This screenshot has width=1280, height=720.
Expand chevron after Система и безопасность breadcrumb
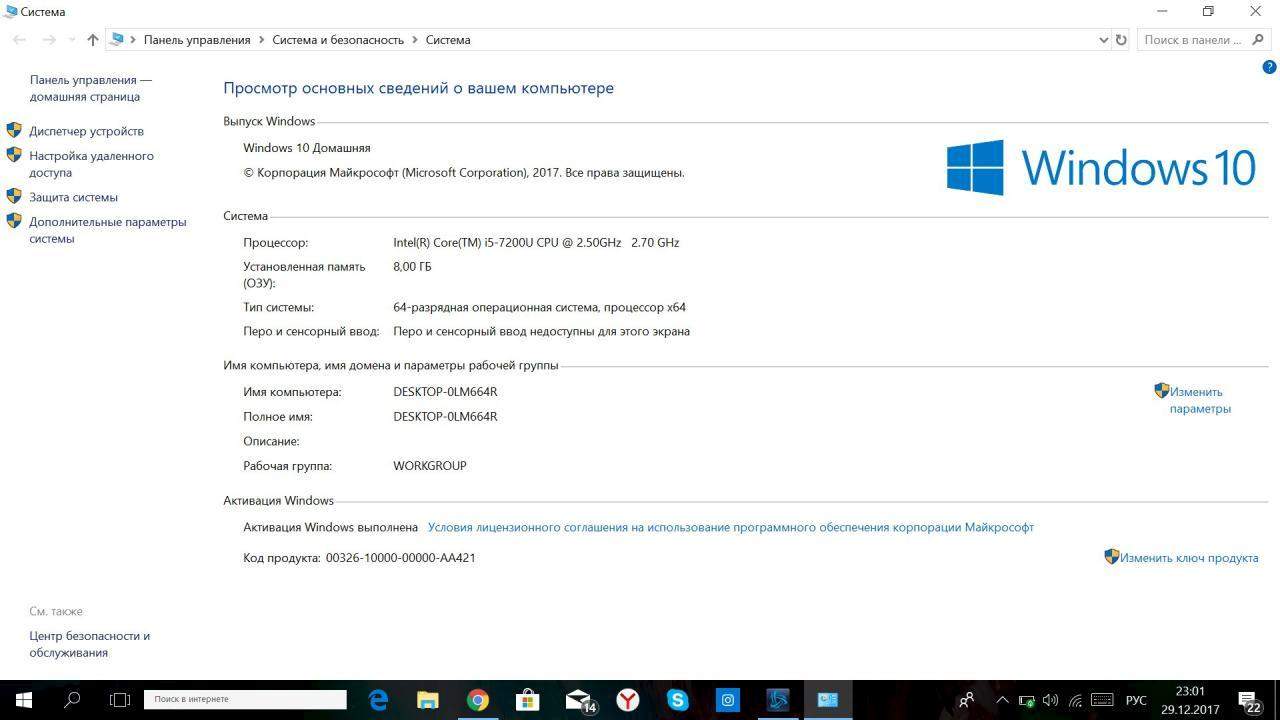(415, 40)
